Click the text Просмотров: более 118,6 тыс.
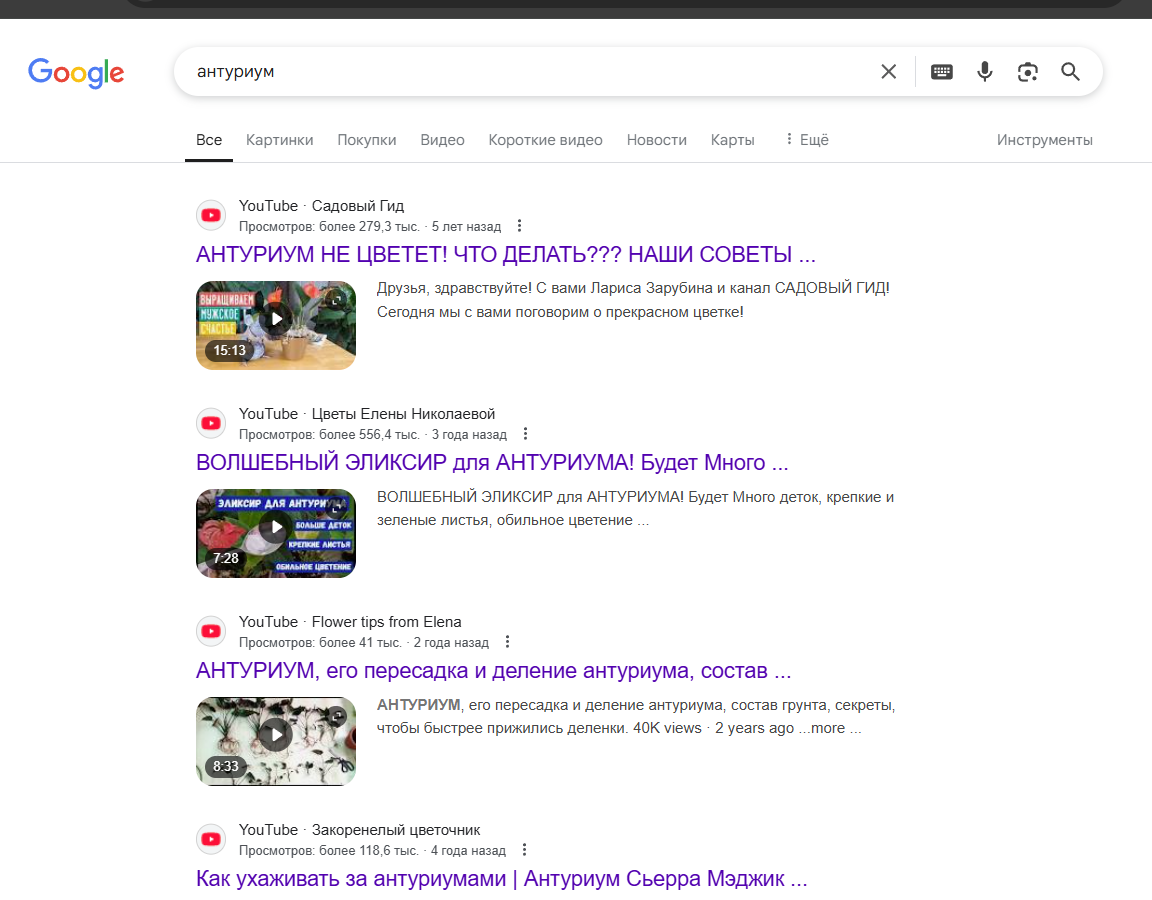Viewport: 1152px width, 900px height. pos(328,850)
